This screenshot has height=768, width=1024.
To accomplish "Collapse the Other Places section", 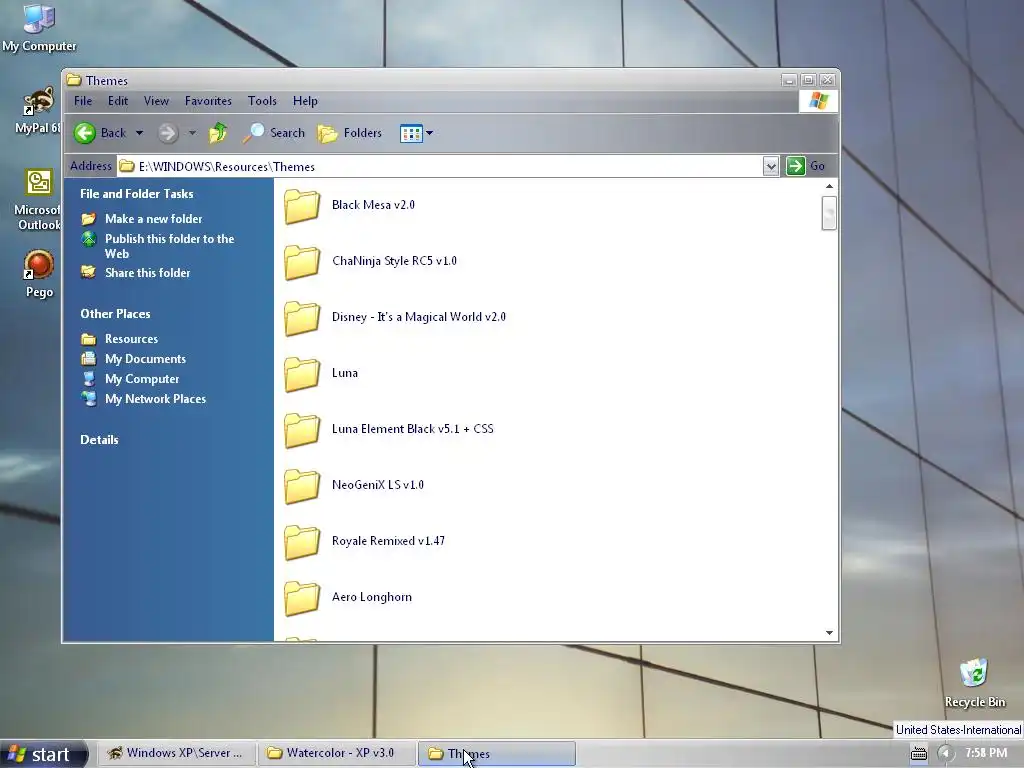I will click(115, 314).
